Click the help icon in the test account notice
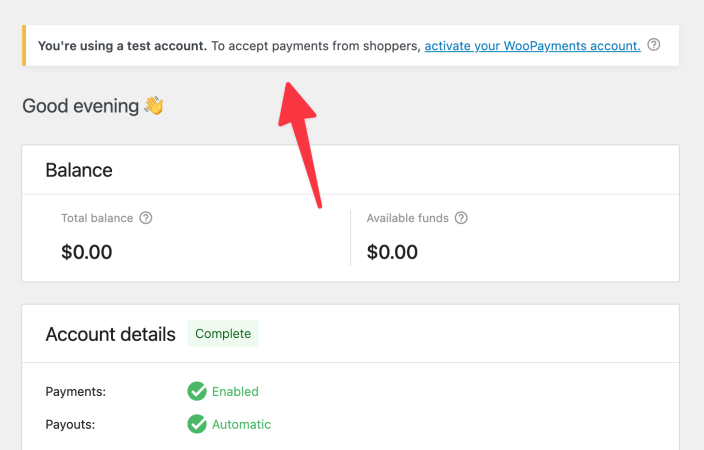This screenshot has width=704, height=450. tap(654, 45)
